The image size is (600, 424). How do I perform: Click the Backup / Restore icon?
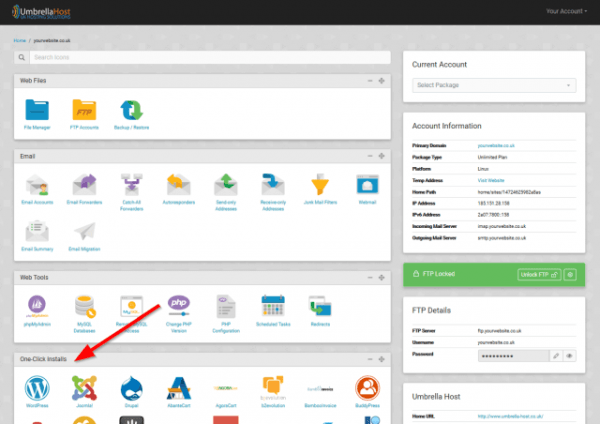(x=131, y=111)
